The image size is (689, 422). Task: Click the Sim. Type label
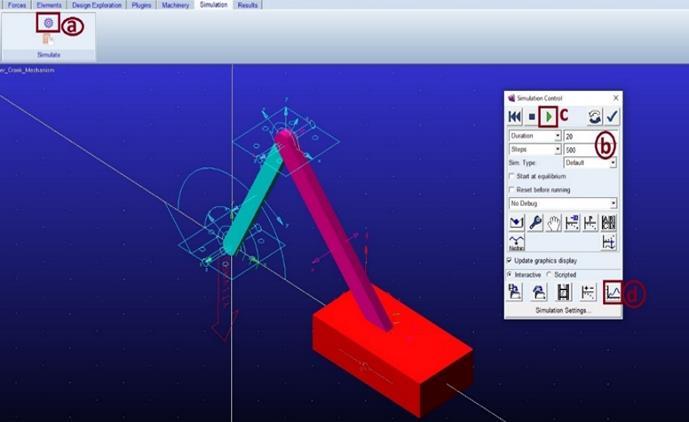pyautogui.click(x=522, y=163)
